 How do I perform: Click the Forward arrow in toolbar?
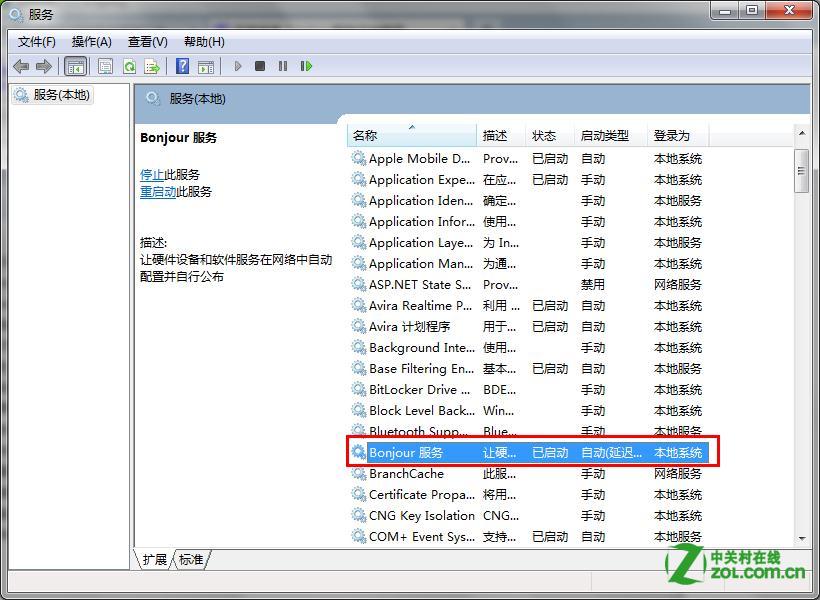44,66
